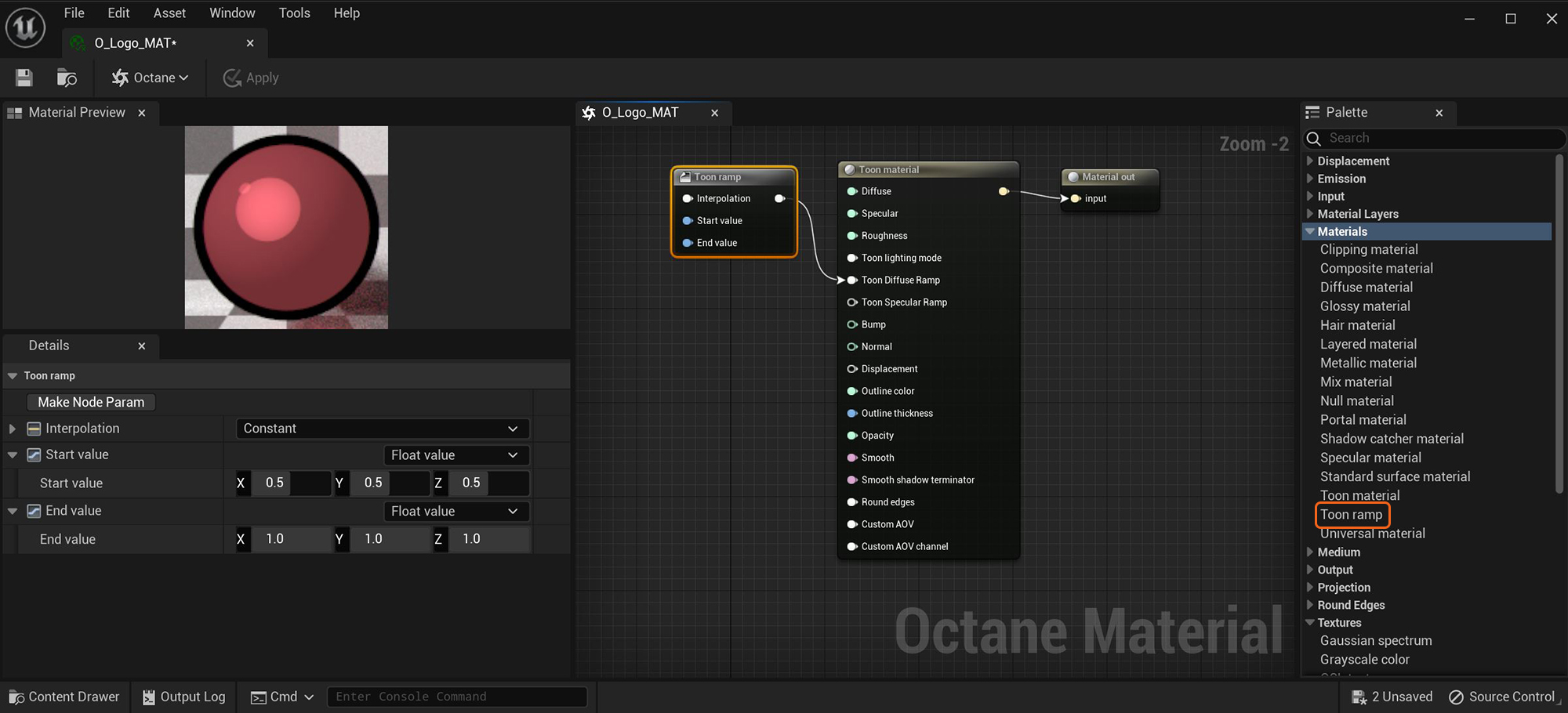Click the Source Control status button

(1501, 697)
